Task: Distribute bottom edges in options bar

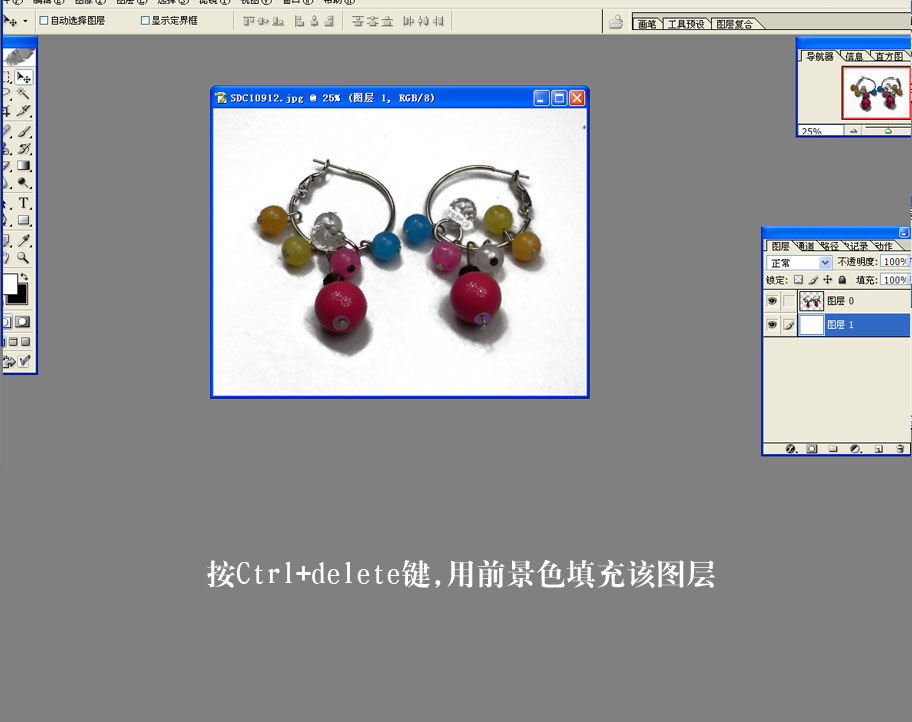Action: (387, 22)
